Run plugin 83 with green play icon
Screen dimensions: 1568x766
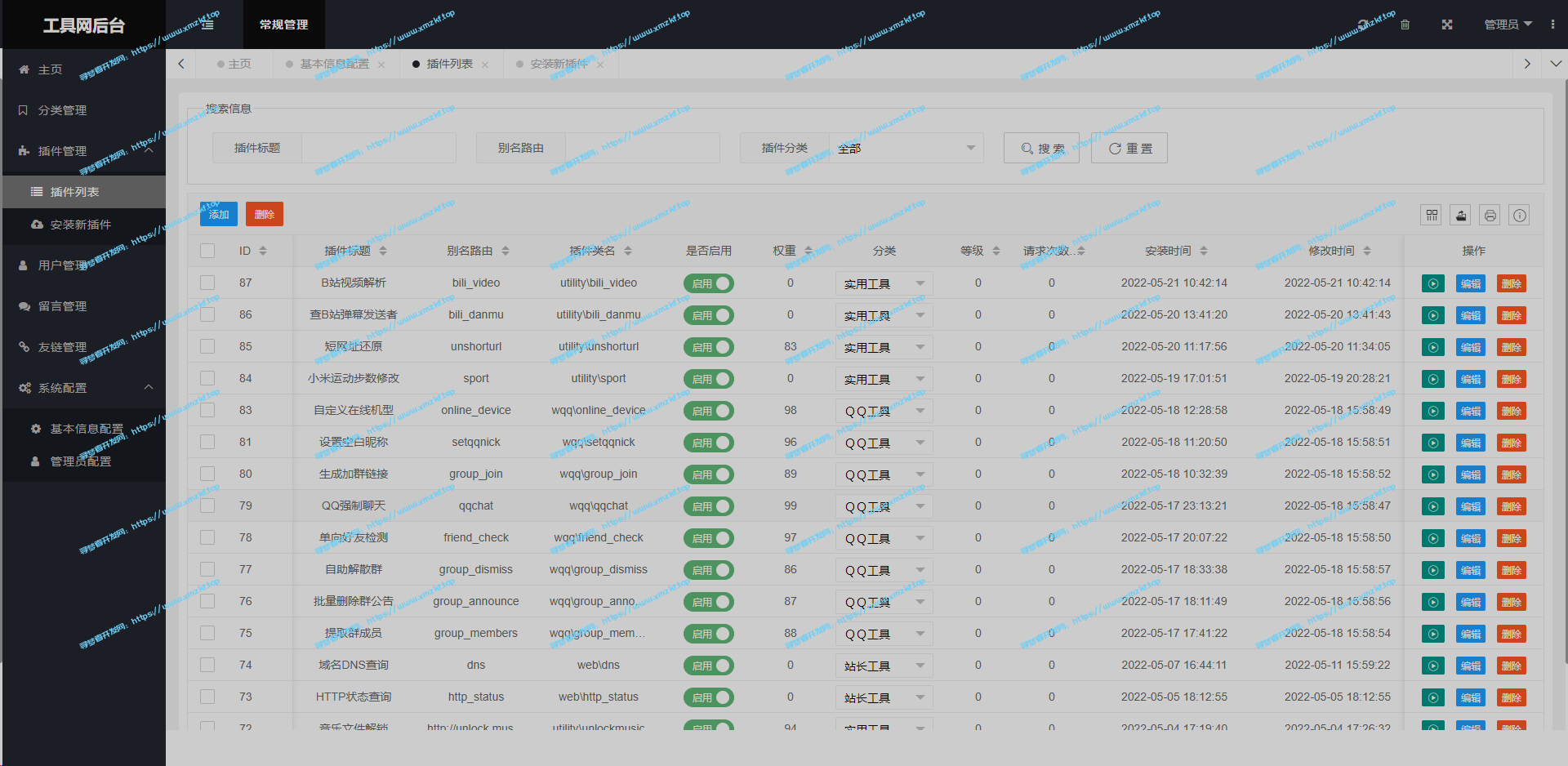pyautogui.click(x=1433, y=411)
